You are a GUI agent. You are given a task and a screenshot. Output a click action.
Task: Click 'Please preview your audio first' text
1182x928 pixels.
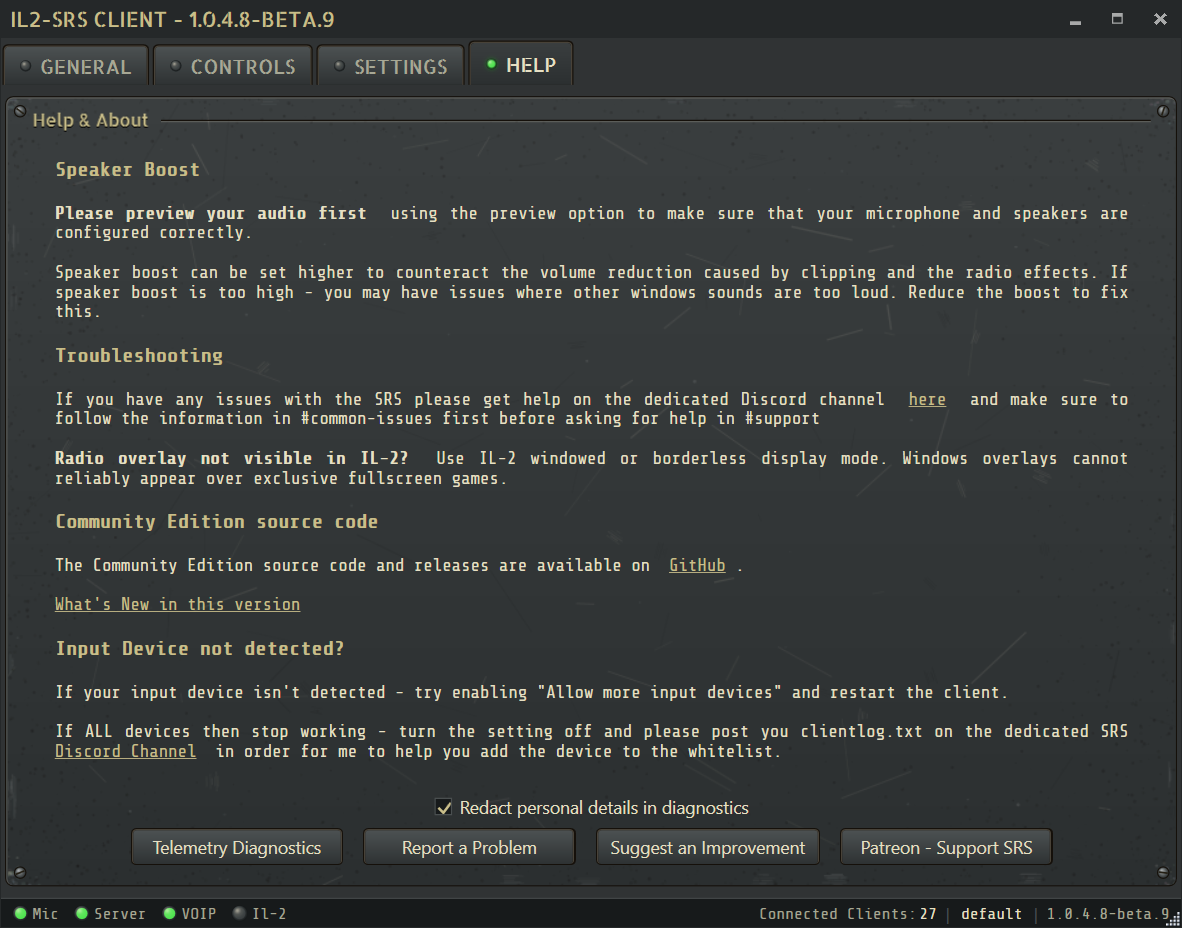point(210,213)
